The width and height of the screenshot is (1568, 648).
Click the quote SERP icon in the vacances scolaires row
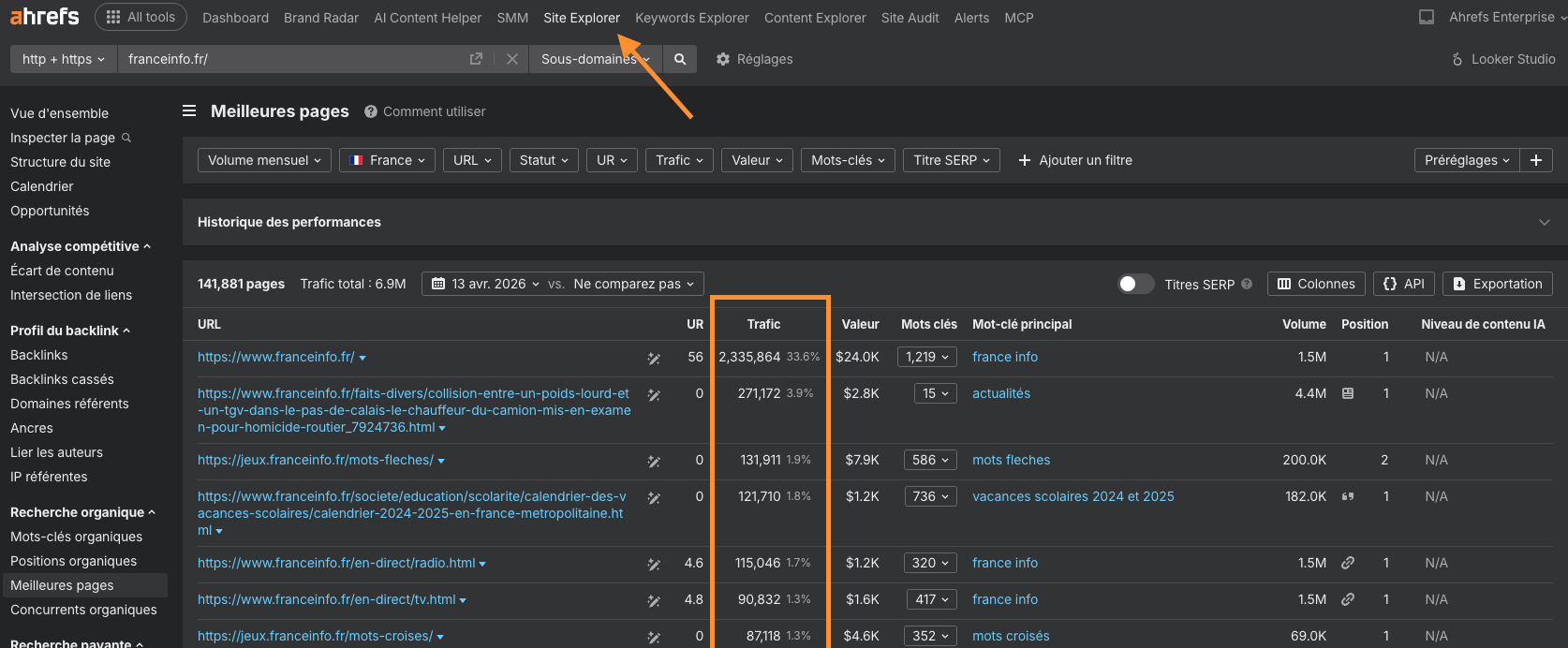1348,496
